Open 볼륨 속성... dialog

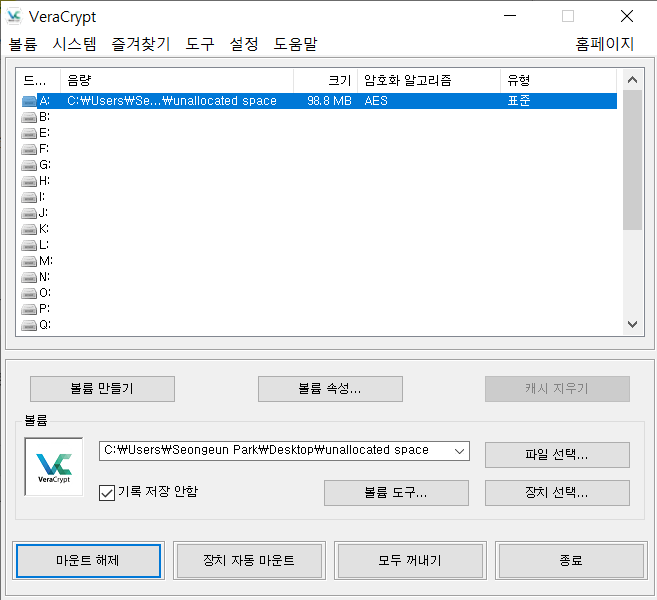(x=330, y=389)
